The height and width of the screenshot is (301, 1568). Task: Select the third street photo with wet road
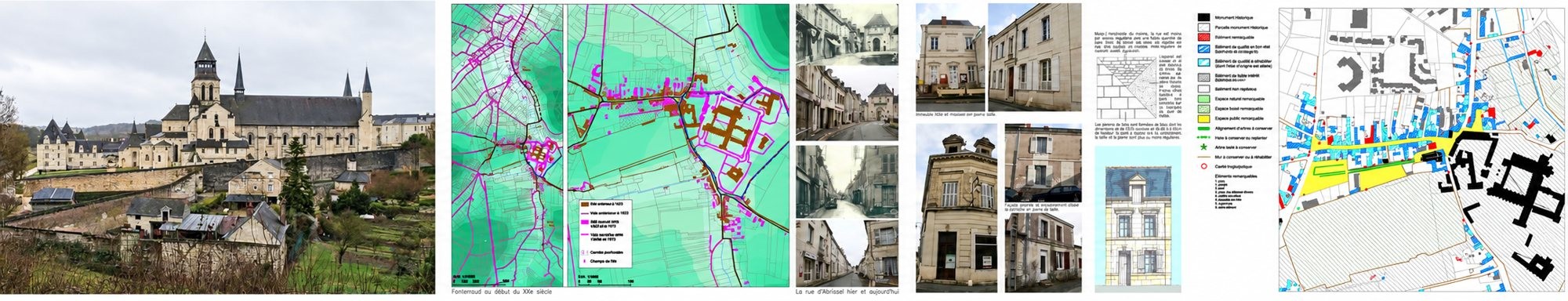pyautogui.click(x=847, y=181)
